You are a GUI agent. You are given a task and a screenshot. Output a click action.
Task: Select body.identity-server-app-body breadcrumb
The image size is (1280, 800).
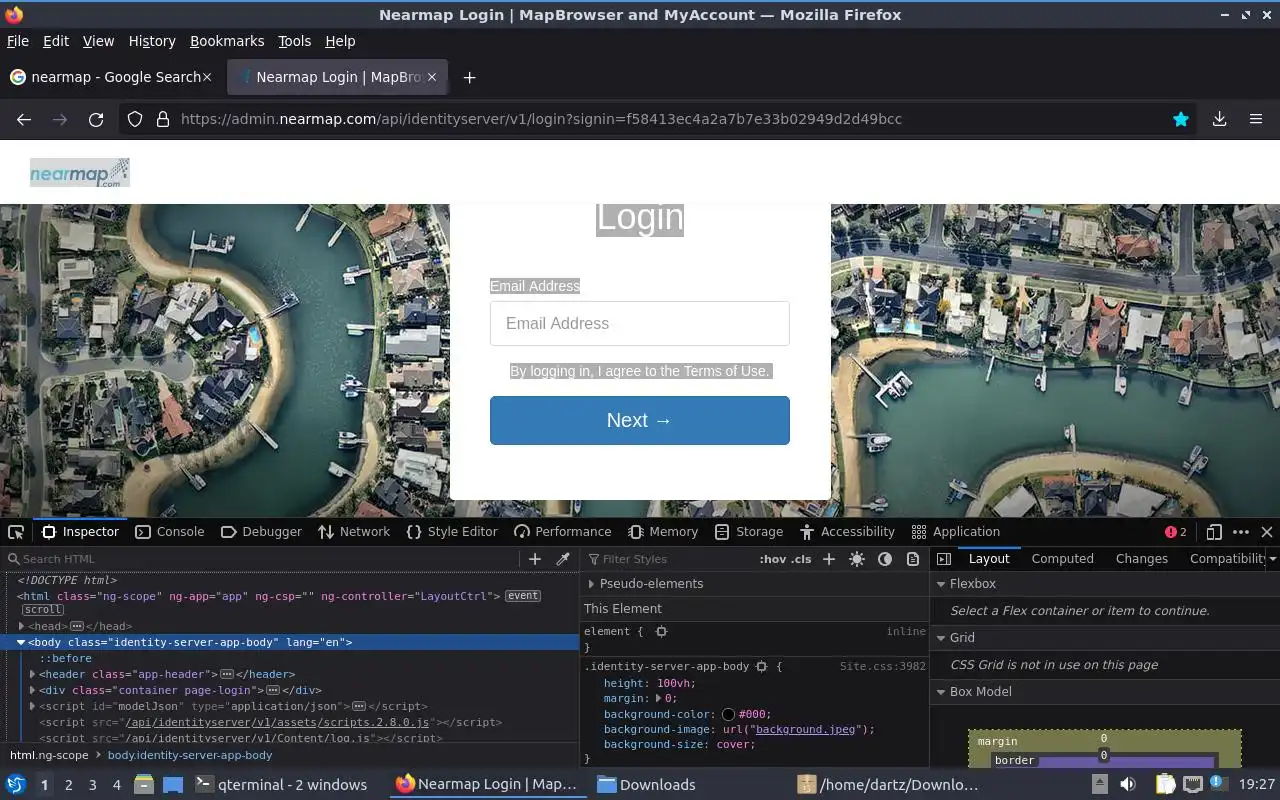pos(190,755)
